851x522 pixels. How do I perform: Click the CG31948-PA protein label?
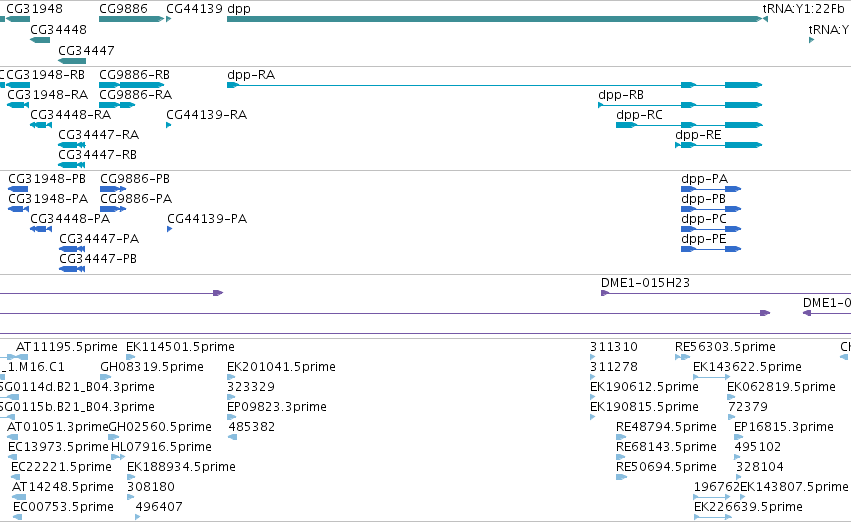(48, 199)
